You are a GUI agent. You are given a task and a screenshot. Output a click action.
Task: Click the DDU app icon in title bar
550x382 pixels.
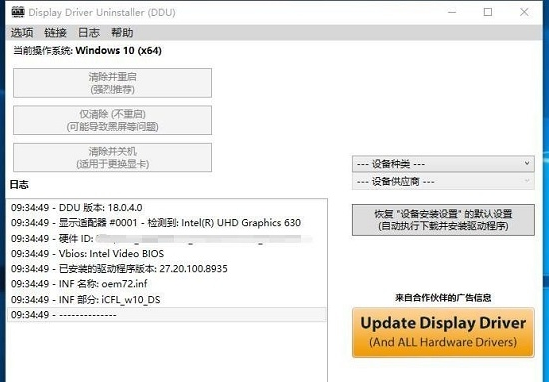pyautogui.click(x=18, y=12)
